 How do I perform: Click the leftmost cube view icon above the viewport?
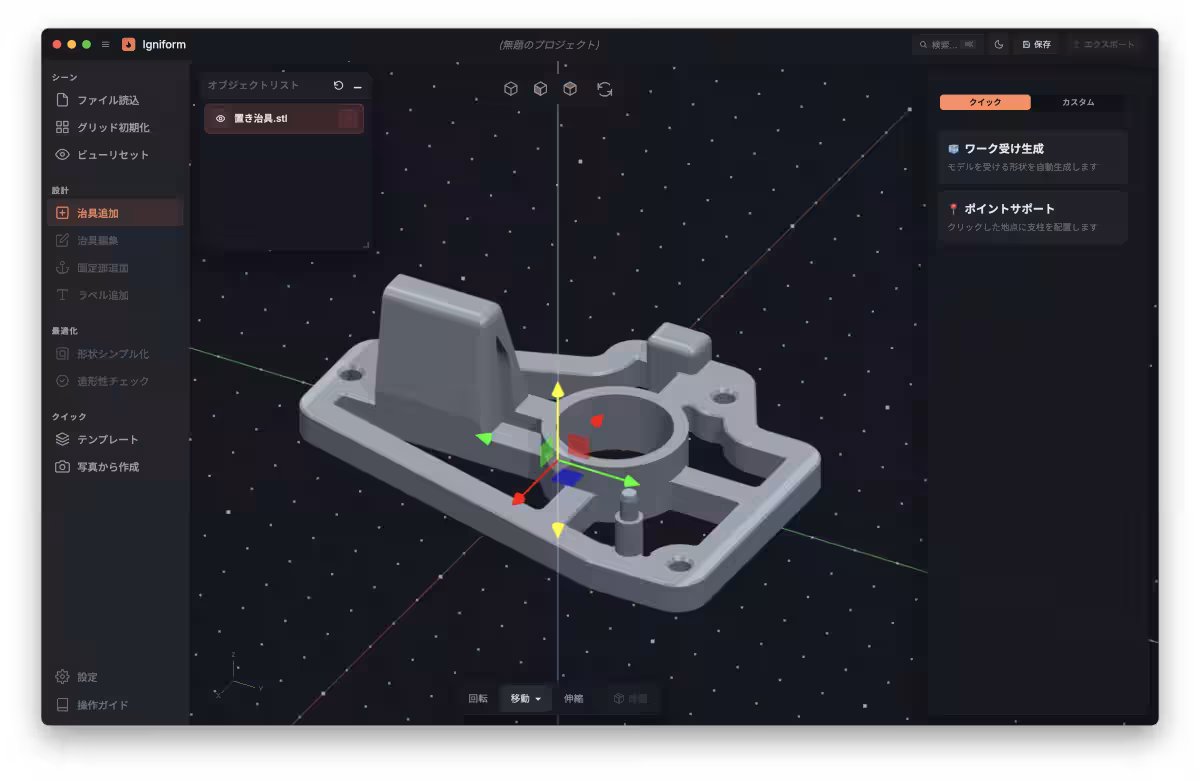tap(511, 89)
